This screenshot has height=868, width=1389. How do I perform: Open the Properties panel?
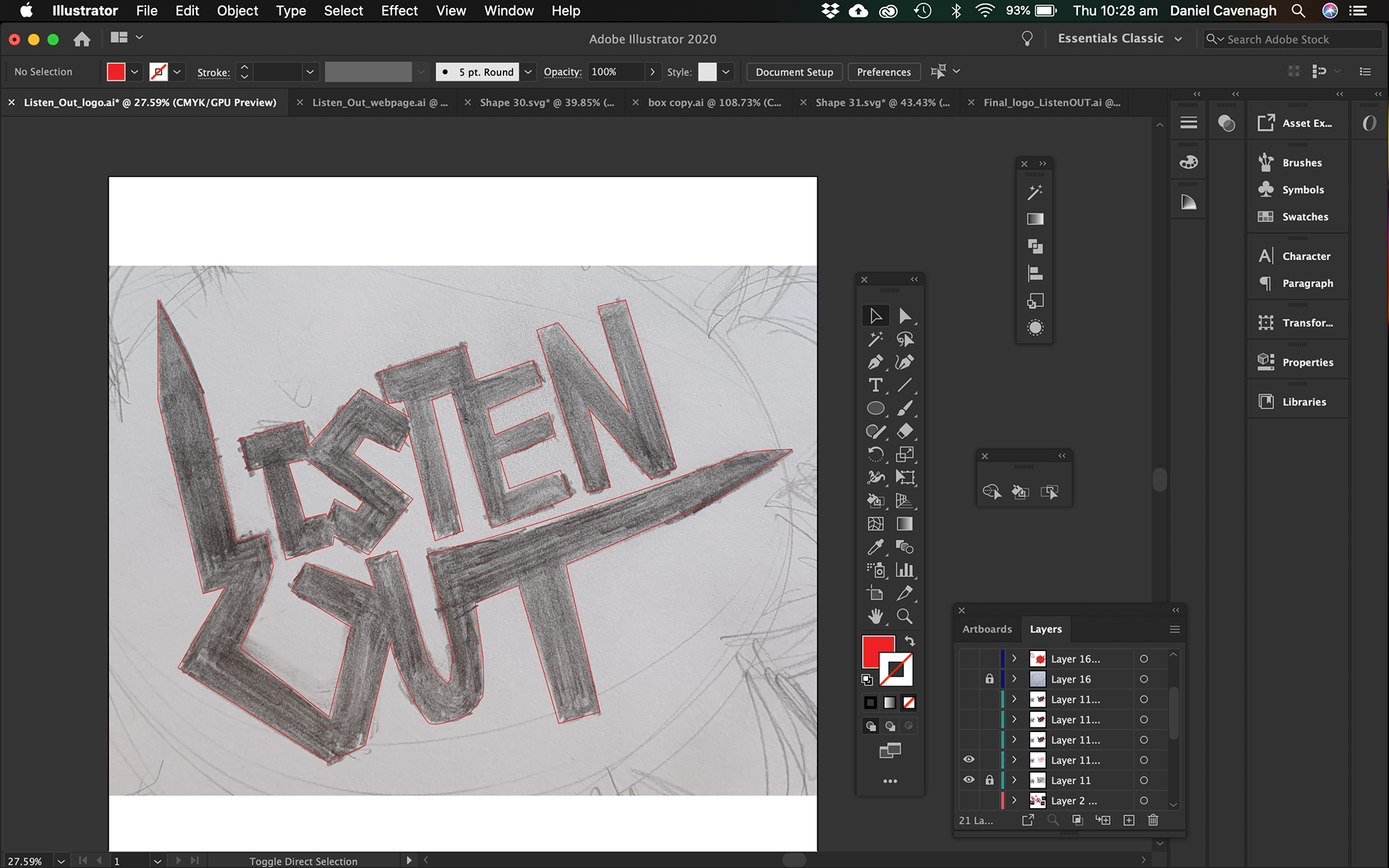[x=1297, y=362]
